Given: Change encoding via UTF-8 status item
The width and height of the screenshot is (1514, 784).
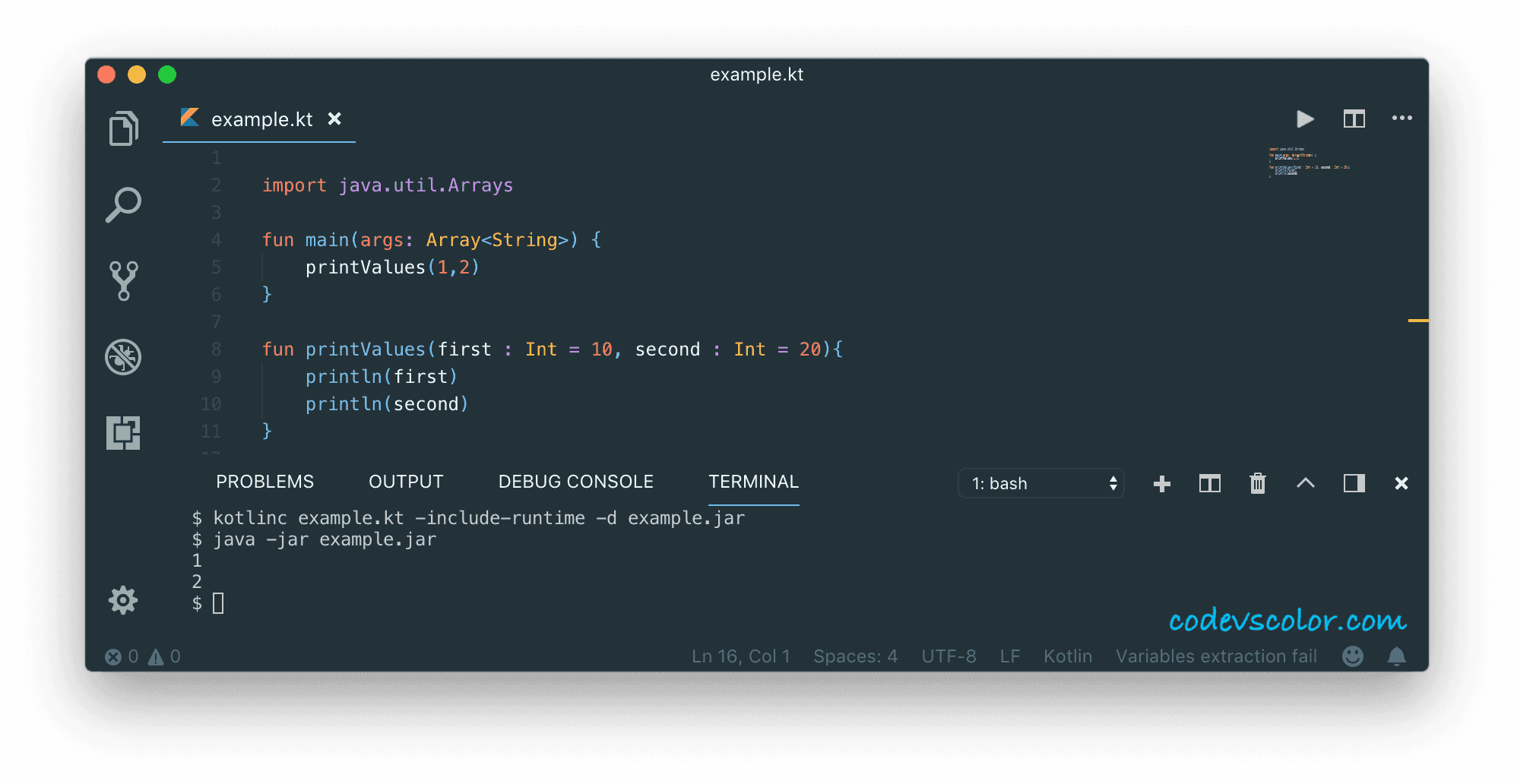Looking at the screenshot, I should [x=948, y=656].
